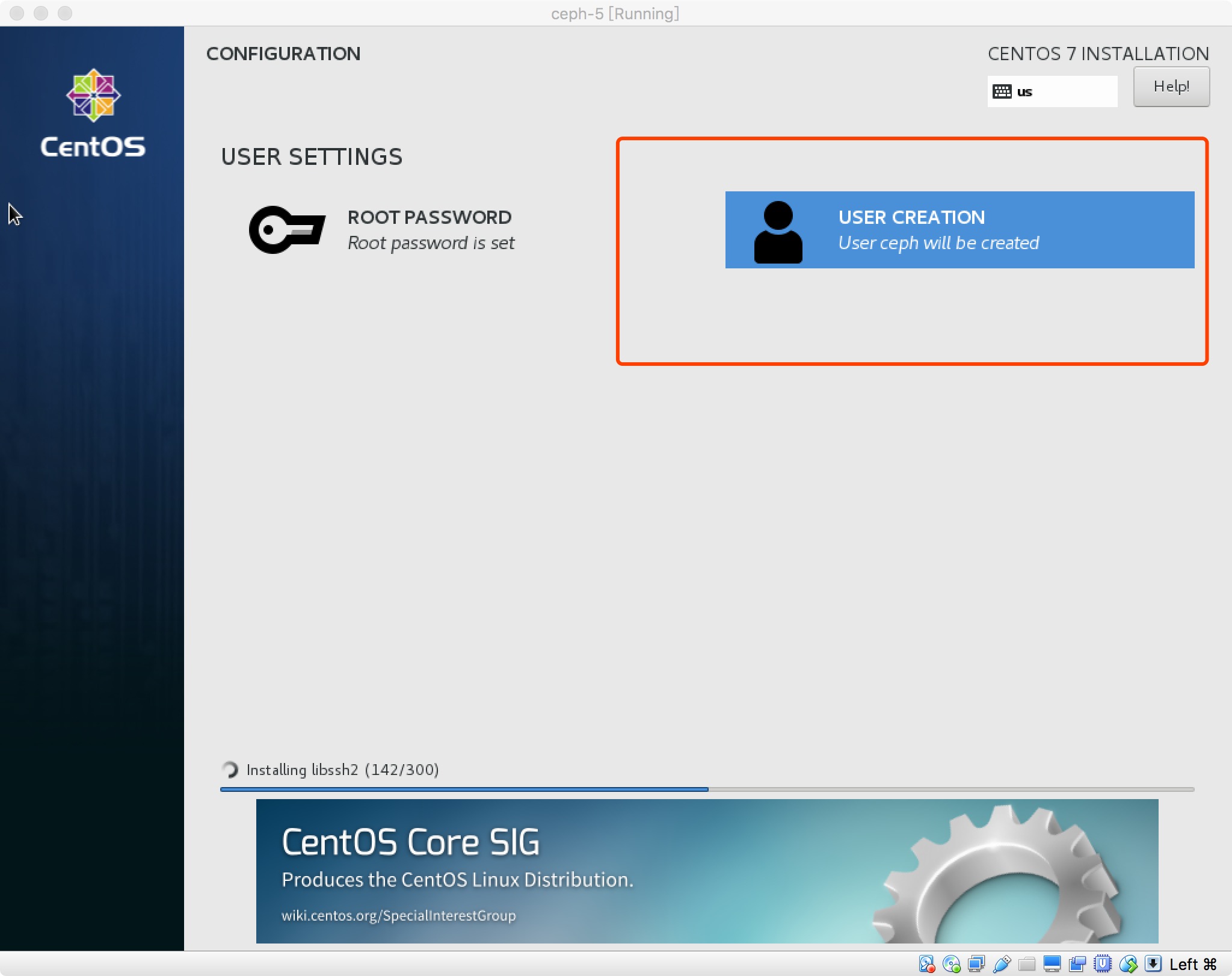1232x976 pixels.
Task: Click the CentOS Core SIG banner
Action: (x=707, y=871)
